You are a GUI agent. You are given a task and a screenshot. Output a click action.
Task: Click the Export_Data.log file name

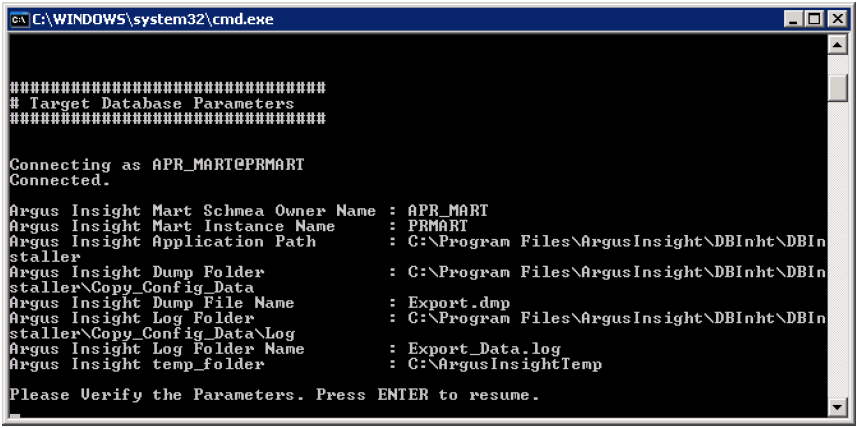click(484, 349)
